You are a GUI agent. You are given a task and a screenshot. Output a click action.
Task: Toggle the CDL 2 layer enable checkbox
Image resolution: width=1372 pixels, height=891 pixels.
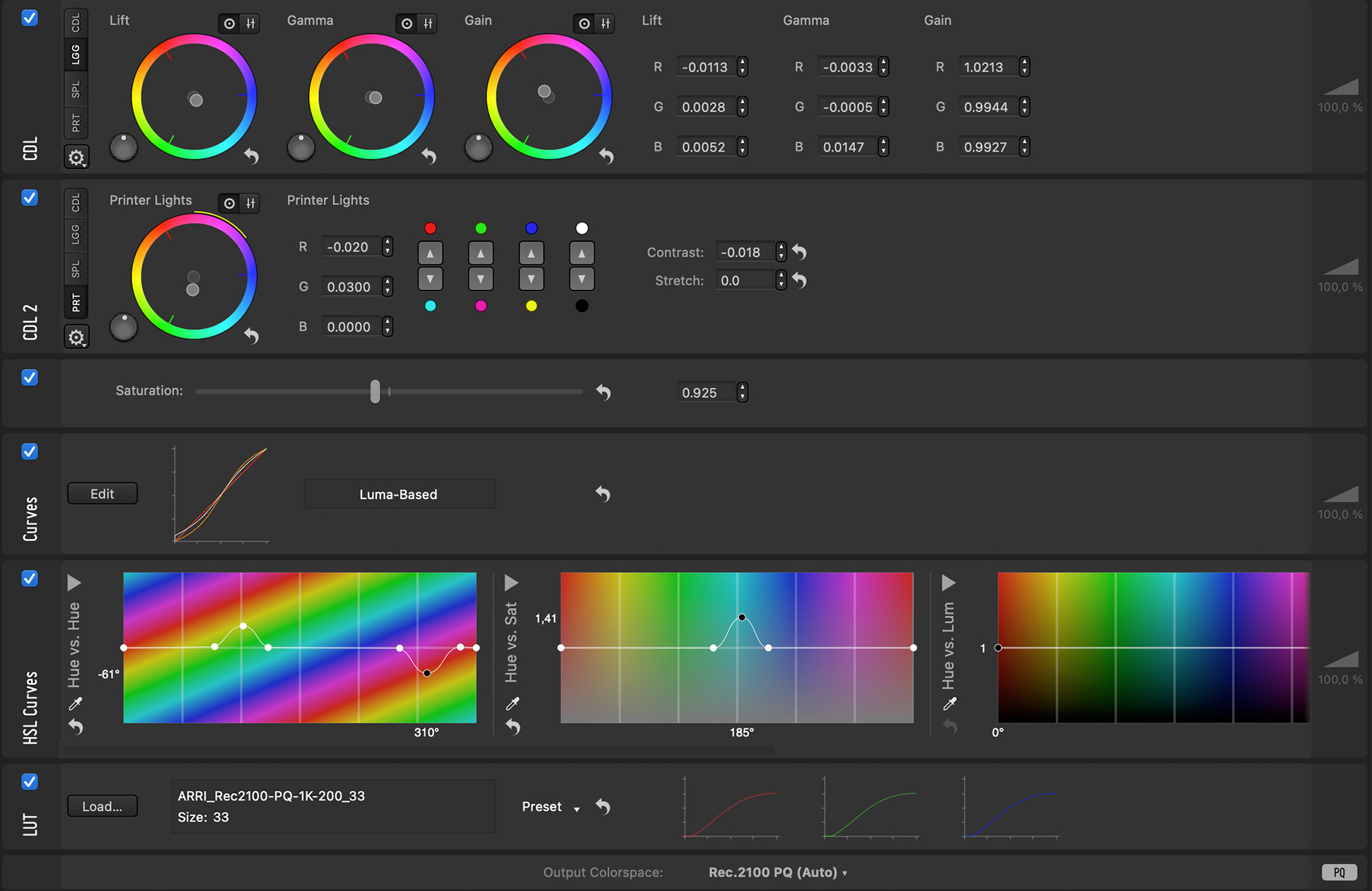pos(30,198)
